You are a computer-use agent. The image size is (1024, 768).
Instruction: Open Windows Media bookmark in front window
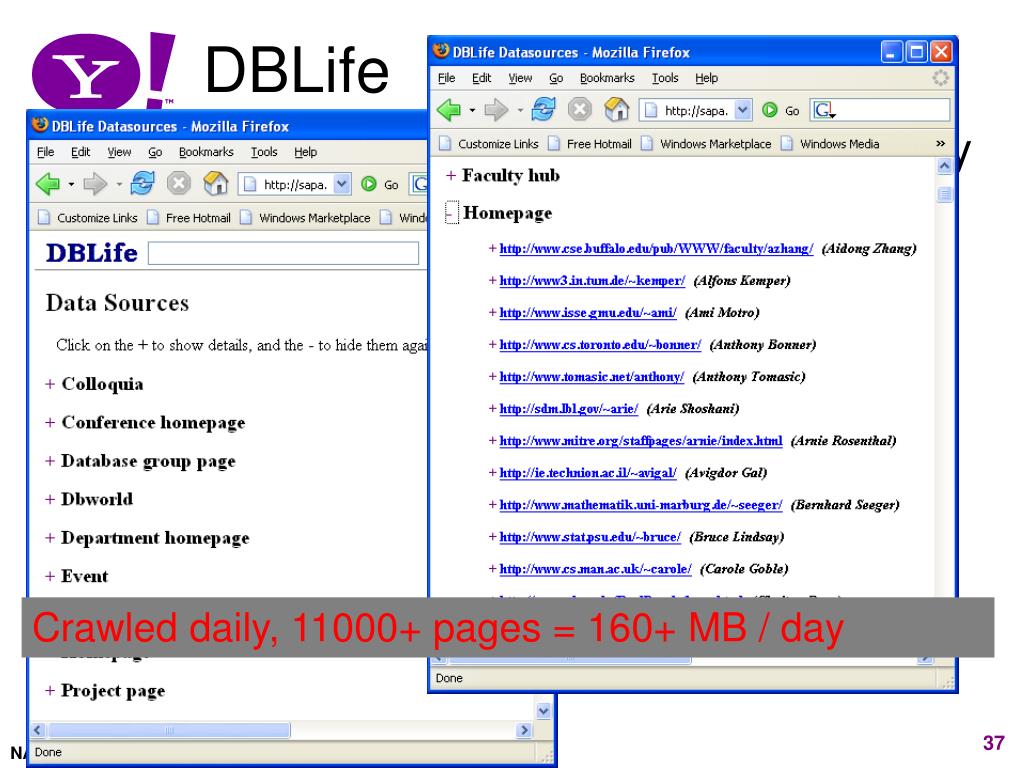[830, 144]
